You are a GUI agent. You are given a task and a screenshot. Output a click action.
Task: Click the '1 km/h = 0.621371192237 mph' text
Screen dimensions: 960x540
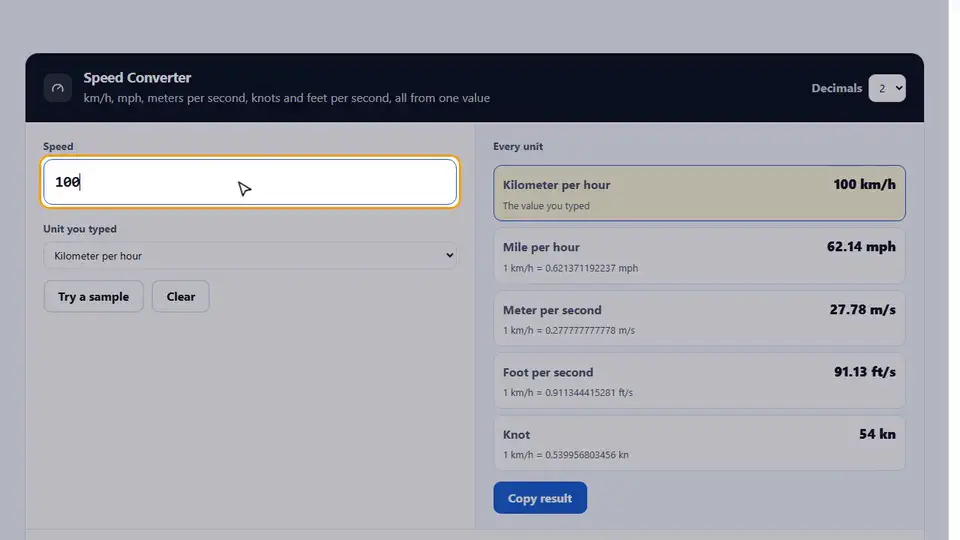(x=570, y=268)
